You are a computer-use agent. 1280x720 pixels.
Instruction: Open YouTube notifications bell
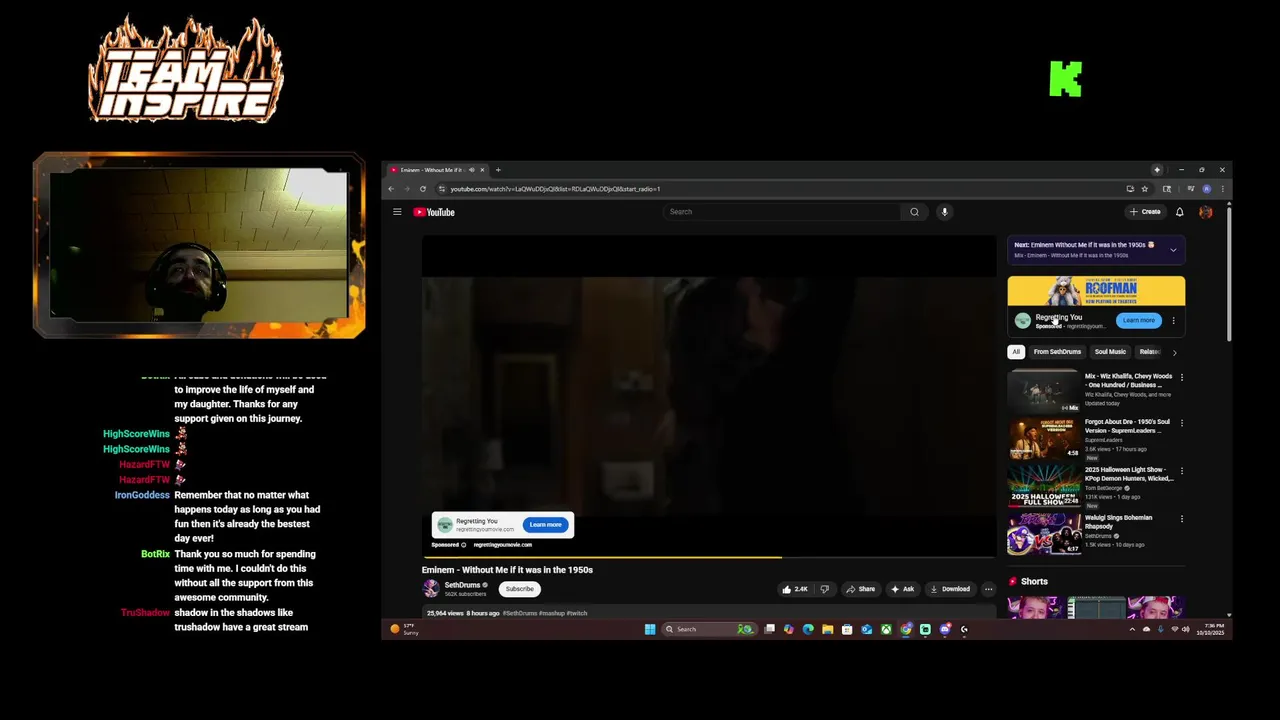(1180, 212)
